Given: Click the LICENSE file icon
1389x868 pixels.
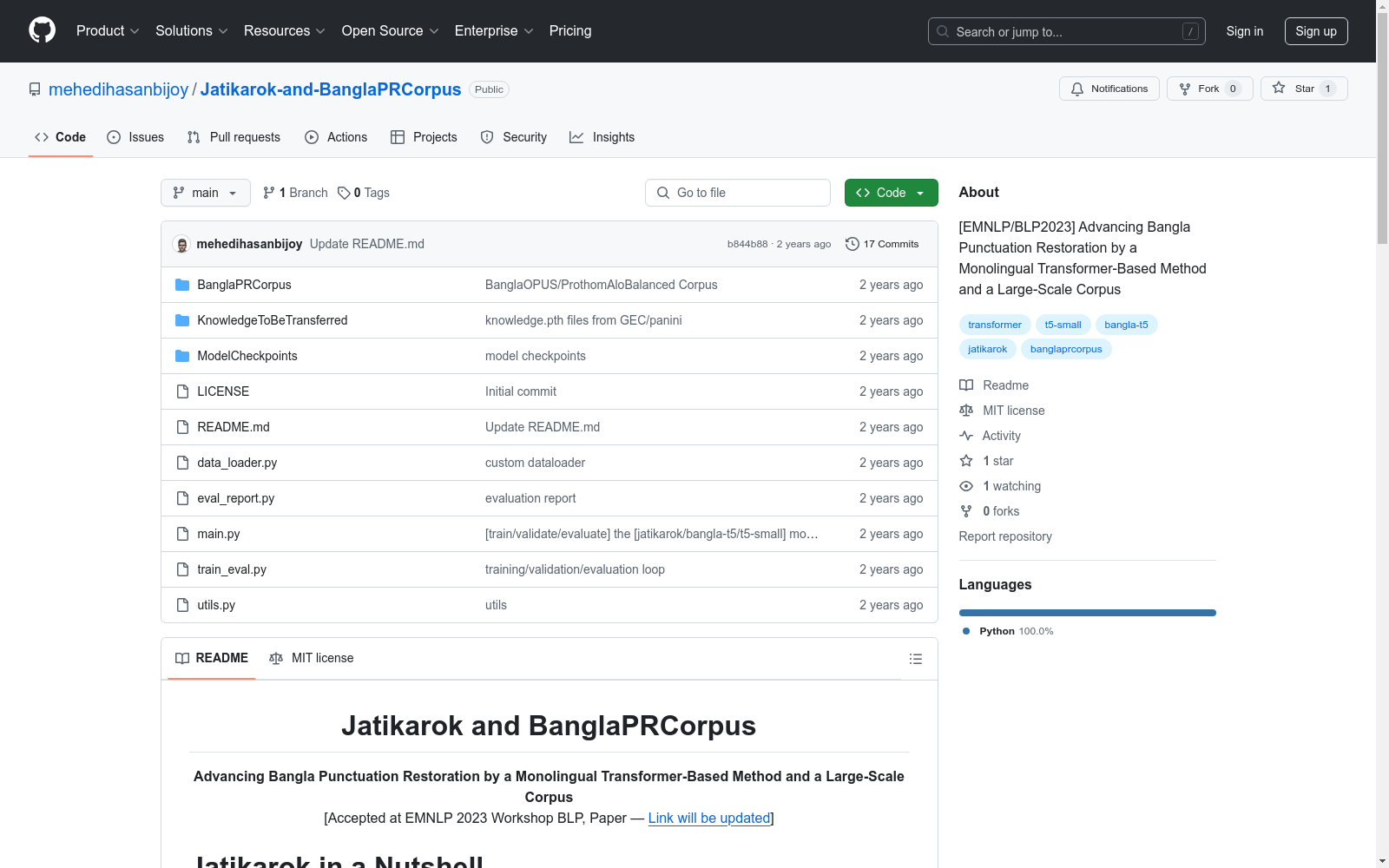Looking at the screenshot, I should 182,391.
